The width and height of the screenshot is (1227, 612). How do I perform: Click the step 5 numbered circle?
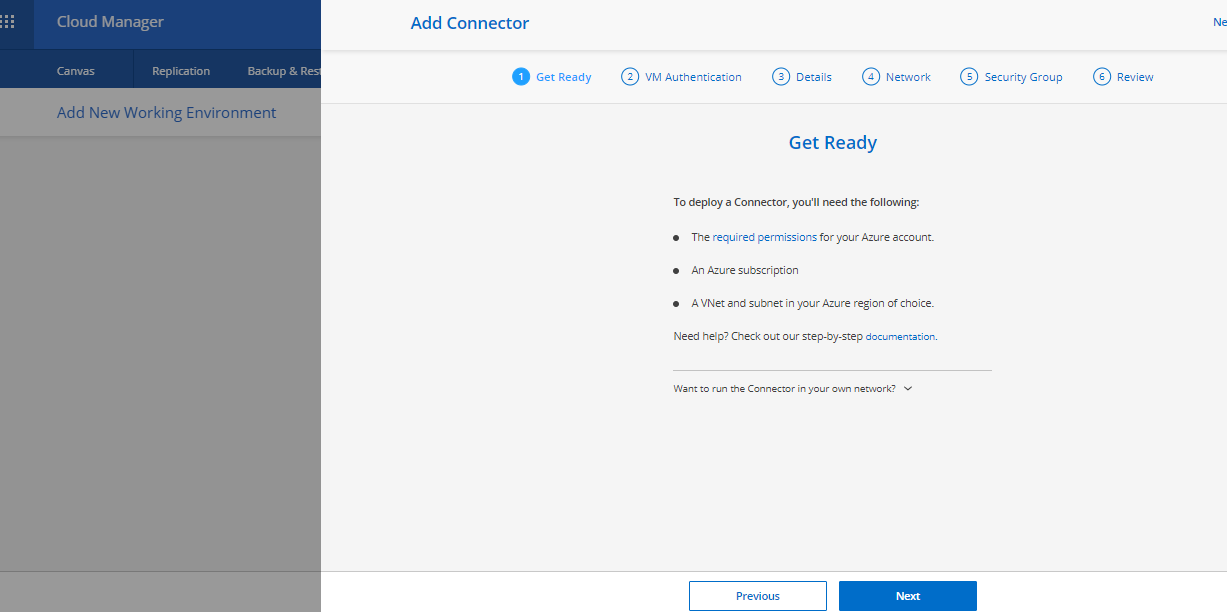coord(968,77)
